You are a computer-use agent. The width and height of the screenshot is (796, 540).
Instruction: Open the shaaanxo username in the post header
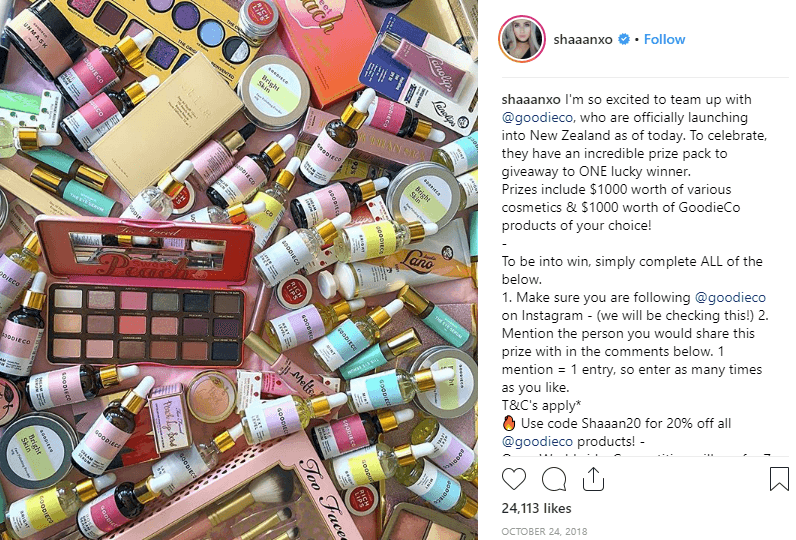point(583,39)
